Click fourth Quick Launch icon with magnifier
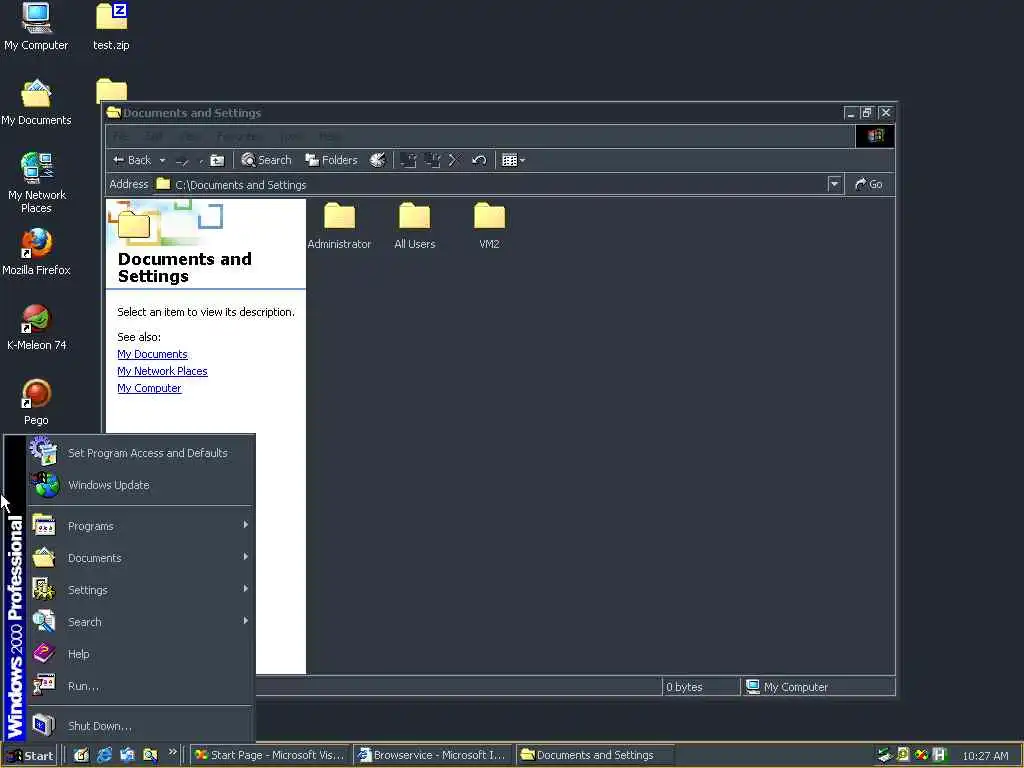Viewport: 1024px width, 768px height. (150, 755)
